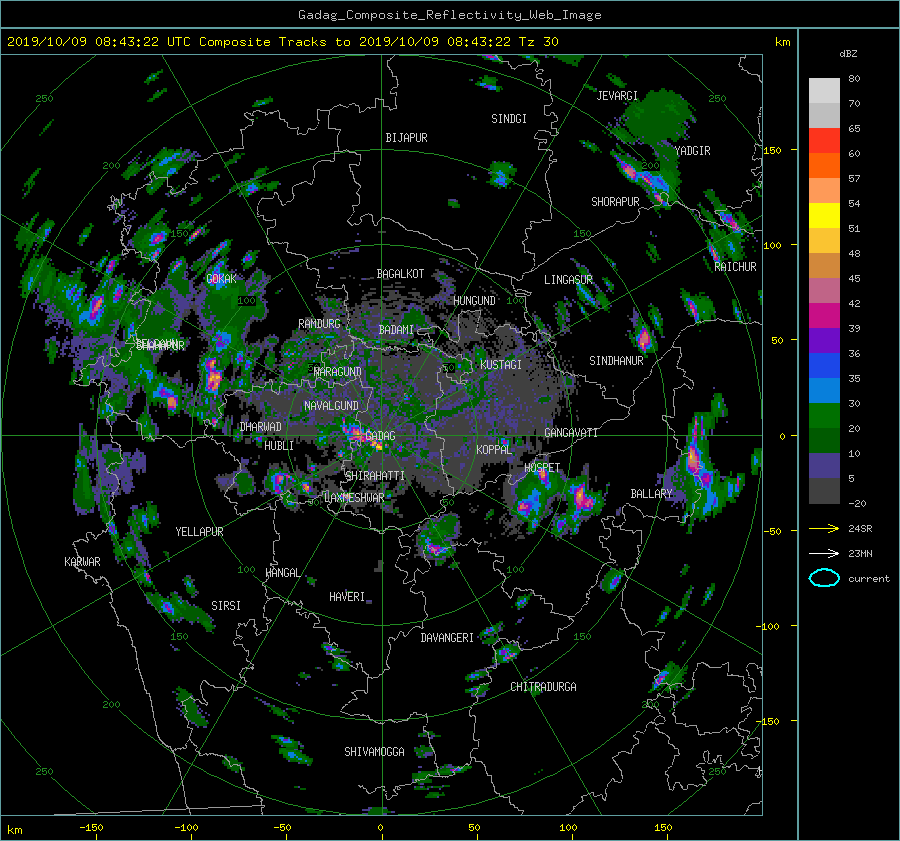This screenshot has height=841, width=900.
Task: Select the purple 36-39 dBZ legend swatch
Action: [824, 340]
